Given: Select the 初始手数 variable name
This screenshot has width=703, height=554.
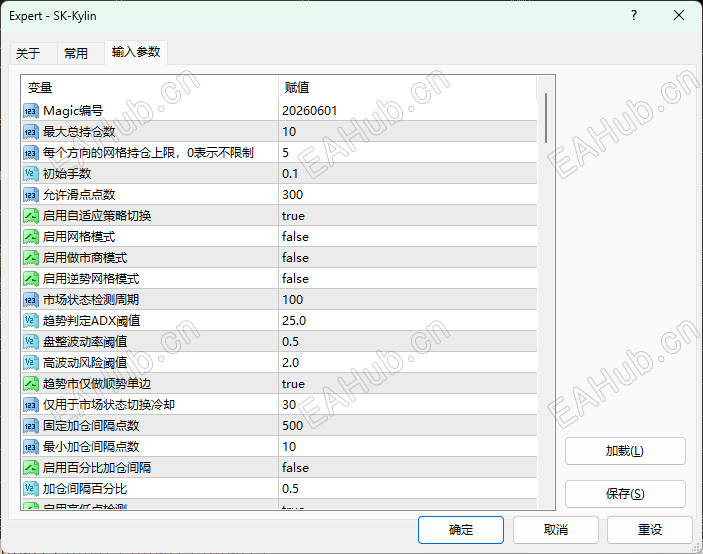Looking at the screenshot, I should [67, 173].
